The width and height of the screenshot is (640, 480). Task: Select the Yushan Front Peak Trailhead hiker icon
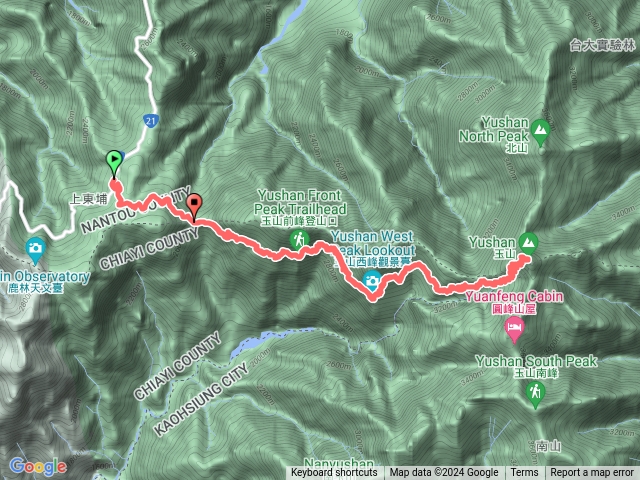click(300, 240)
